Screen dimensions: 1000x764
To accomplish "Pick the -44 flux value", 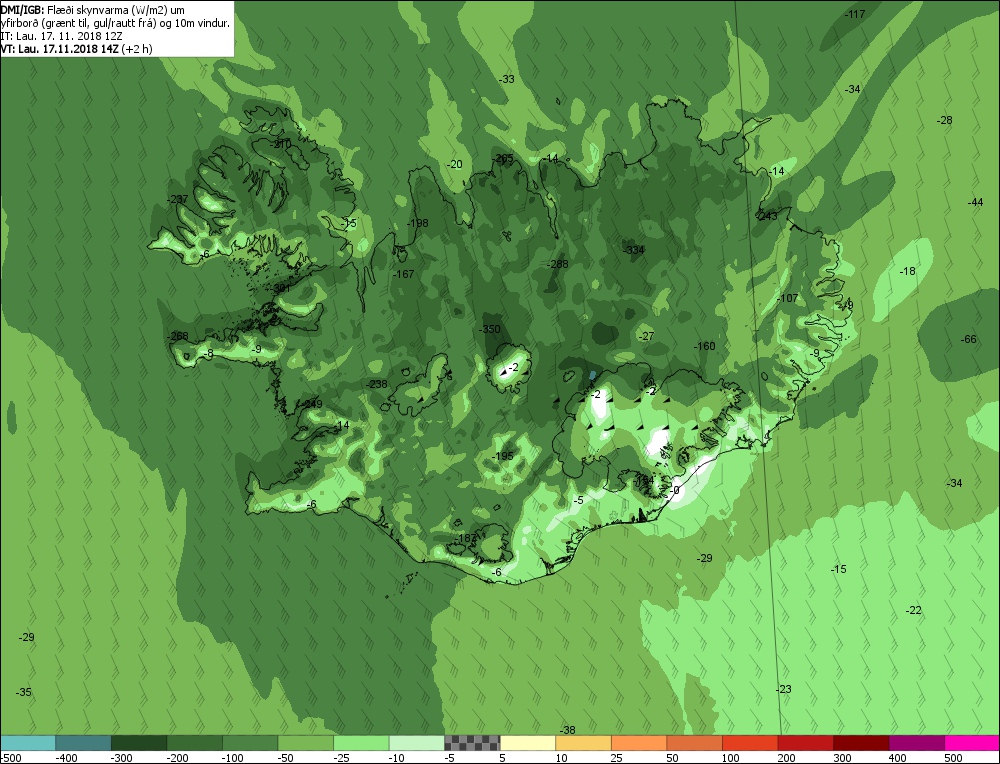I will click(x=975, y=202).
